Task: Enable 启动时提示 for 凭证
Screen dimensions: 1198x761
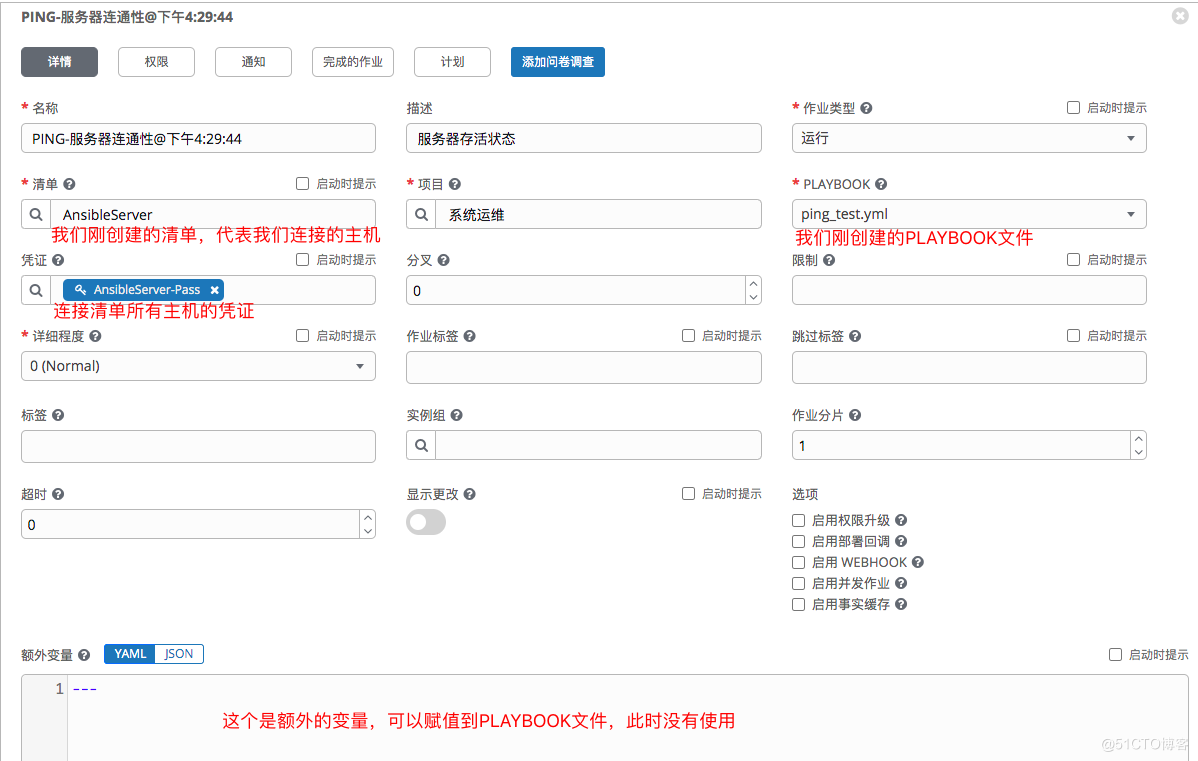Action: [303, 260]
